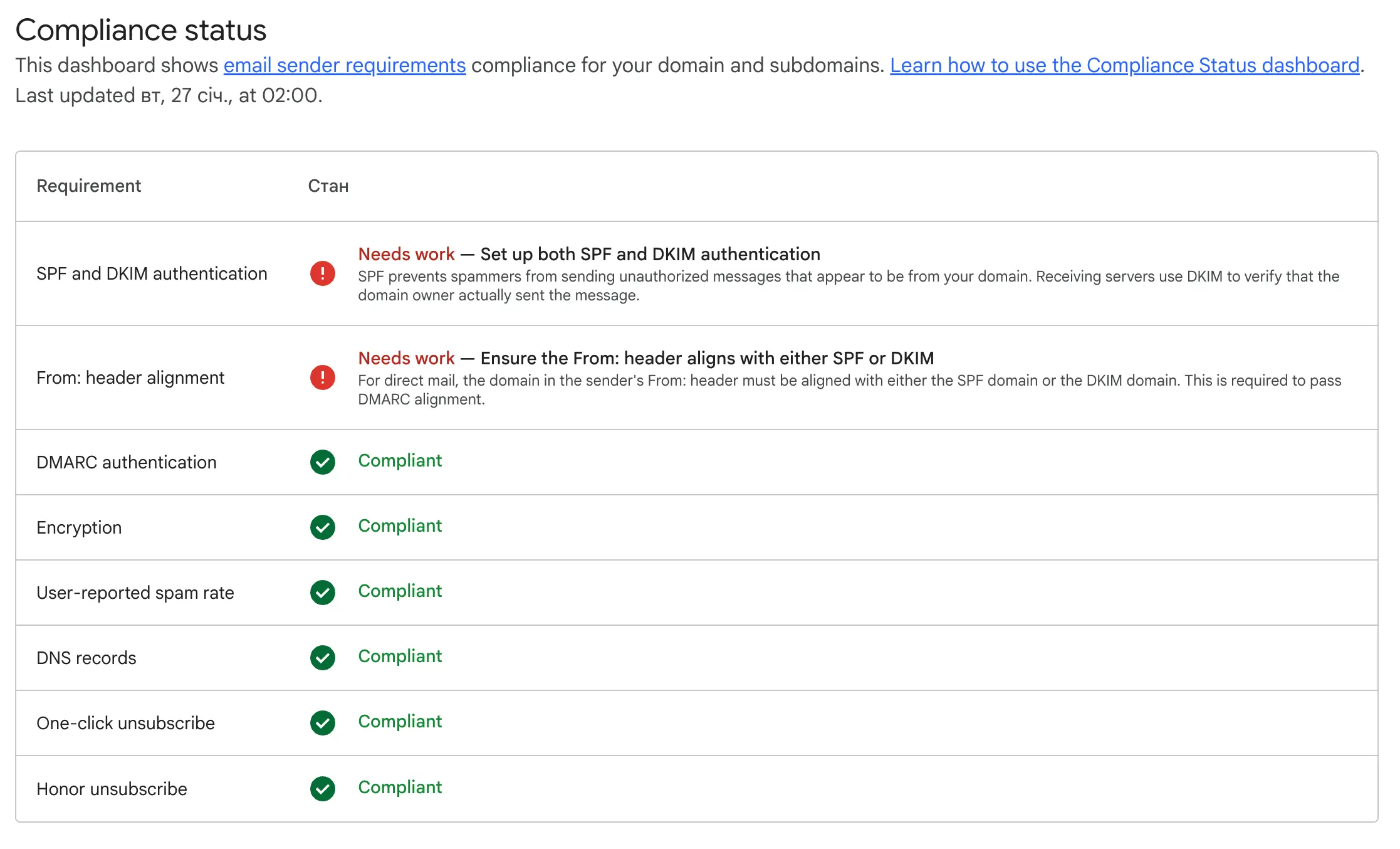The width and height of the screenshot is (1400, 849).
Task: Click the Requirement column header
Action: [x=88, y=186]
